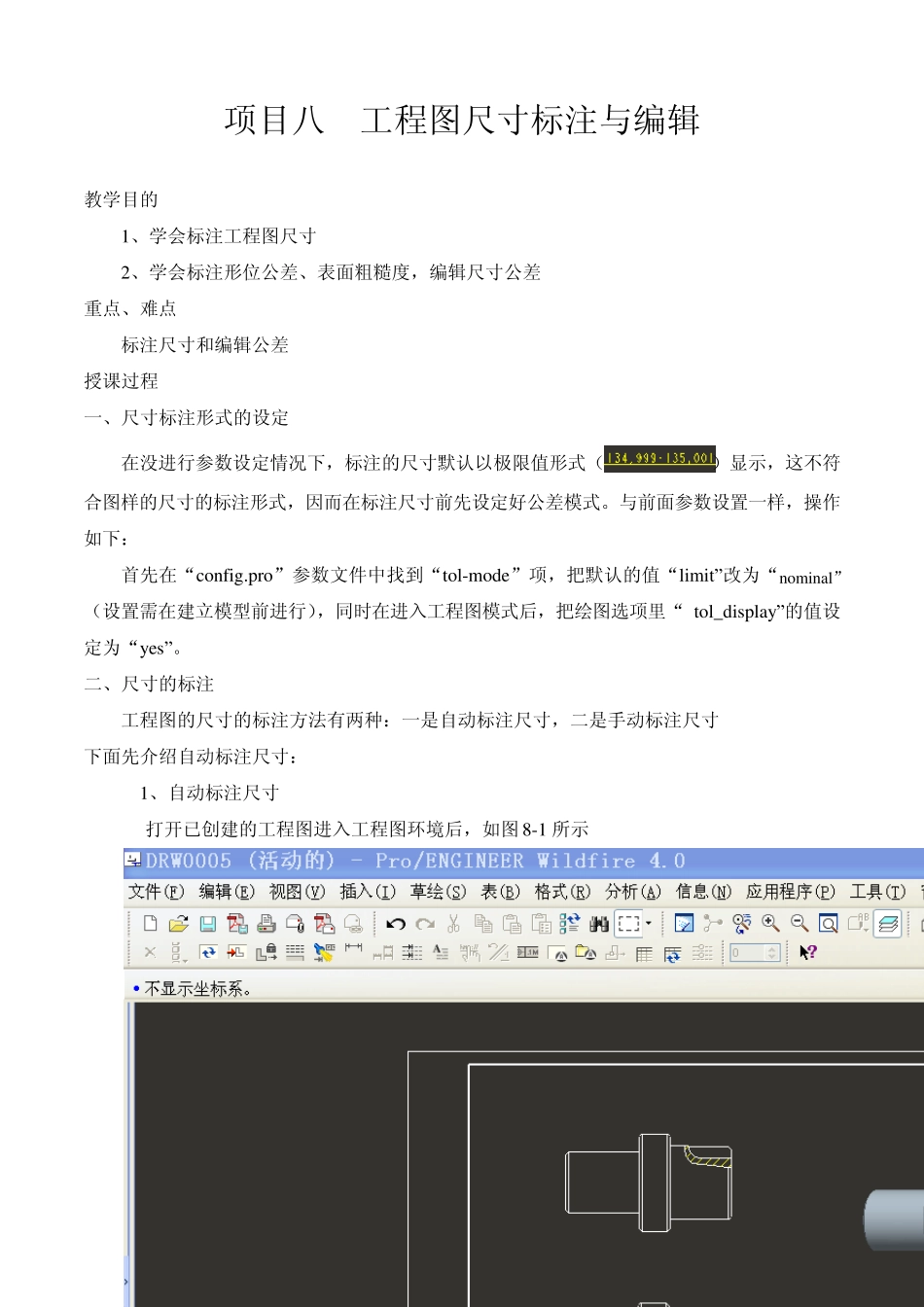Click the Paste clipboard icon

[x=511, y=923]
